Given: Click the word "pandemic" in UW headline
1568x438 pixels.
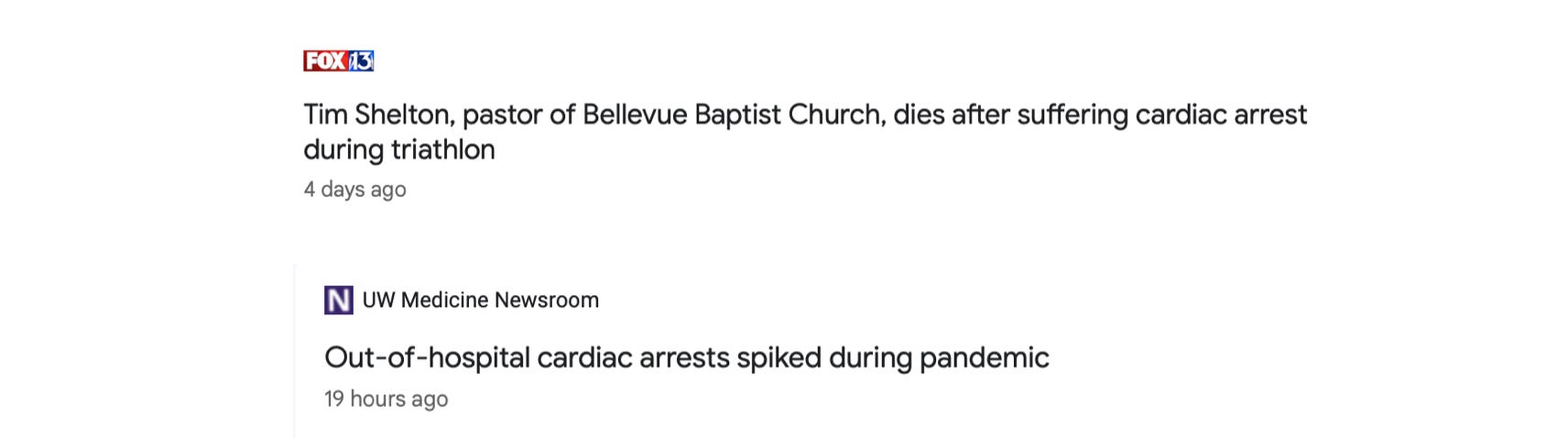Looking at the screenshot, I should (x=984, y=357).
